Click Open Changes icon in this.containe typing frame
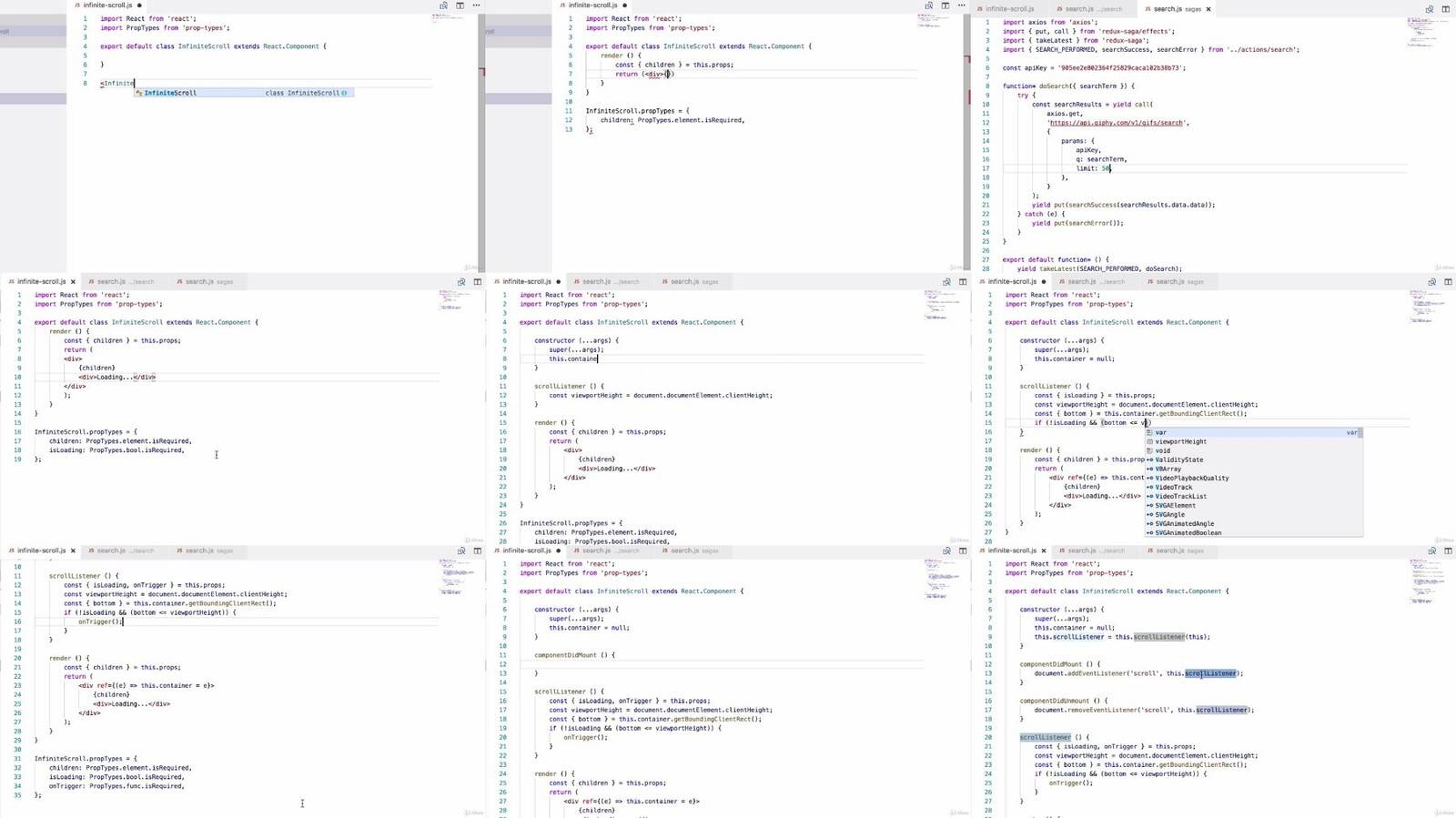Screen dimensions: 1456x818 click(x=946, y=282)
